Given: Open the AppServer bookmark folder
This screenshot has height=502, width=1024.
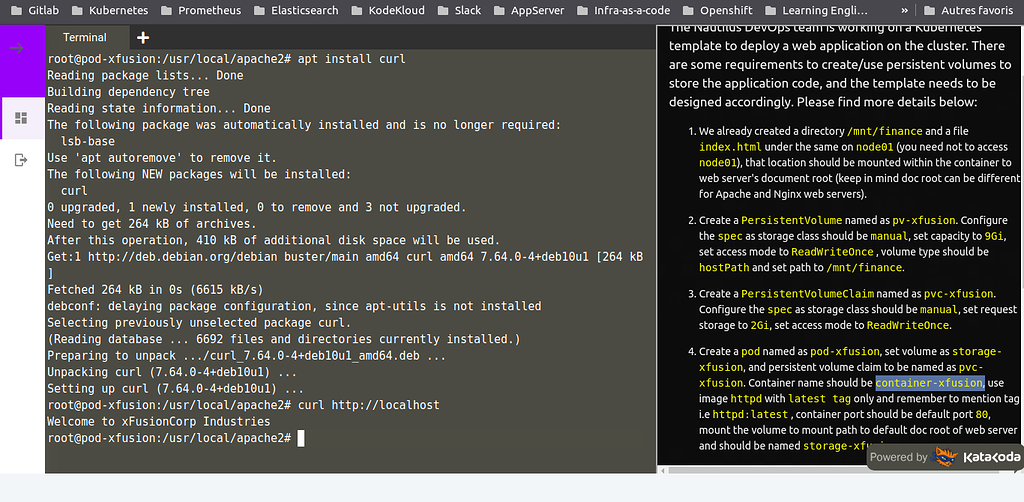Looking at the screenshot, I should [x=529, y=10].
